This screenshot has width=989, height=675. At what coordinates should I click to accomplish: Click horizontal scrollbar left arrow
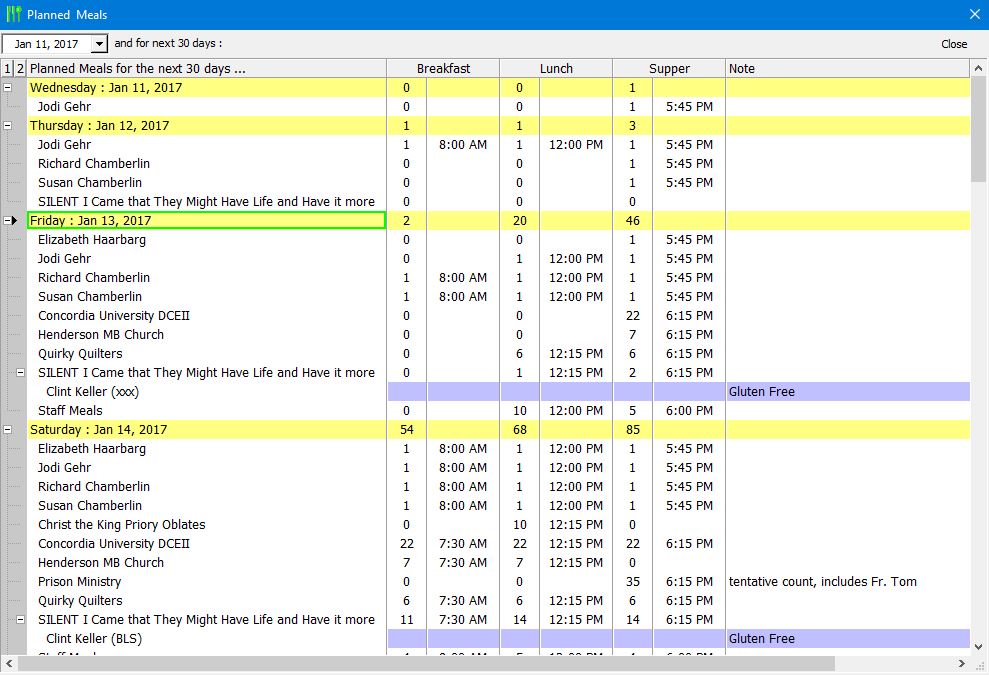pos(9,663)
